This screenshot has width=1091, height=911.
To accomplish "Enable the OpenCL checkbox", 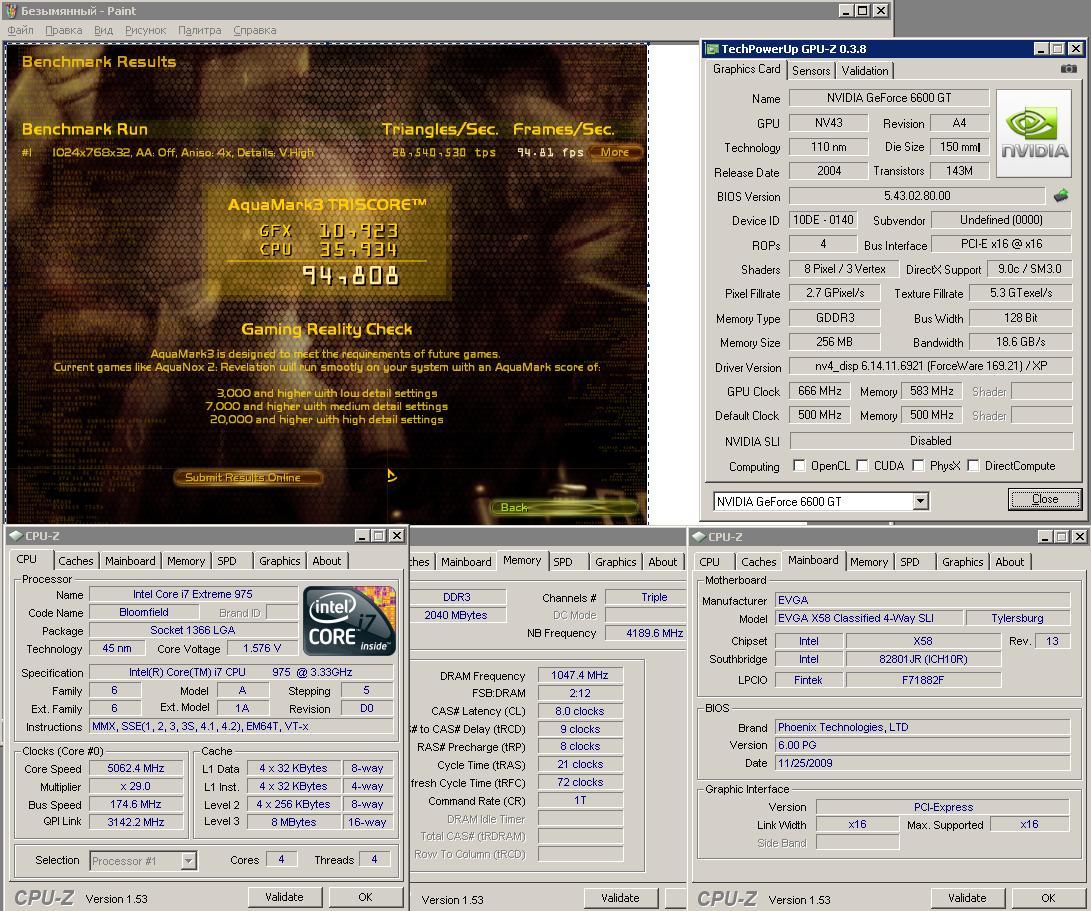I will 799,466.
